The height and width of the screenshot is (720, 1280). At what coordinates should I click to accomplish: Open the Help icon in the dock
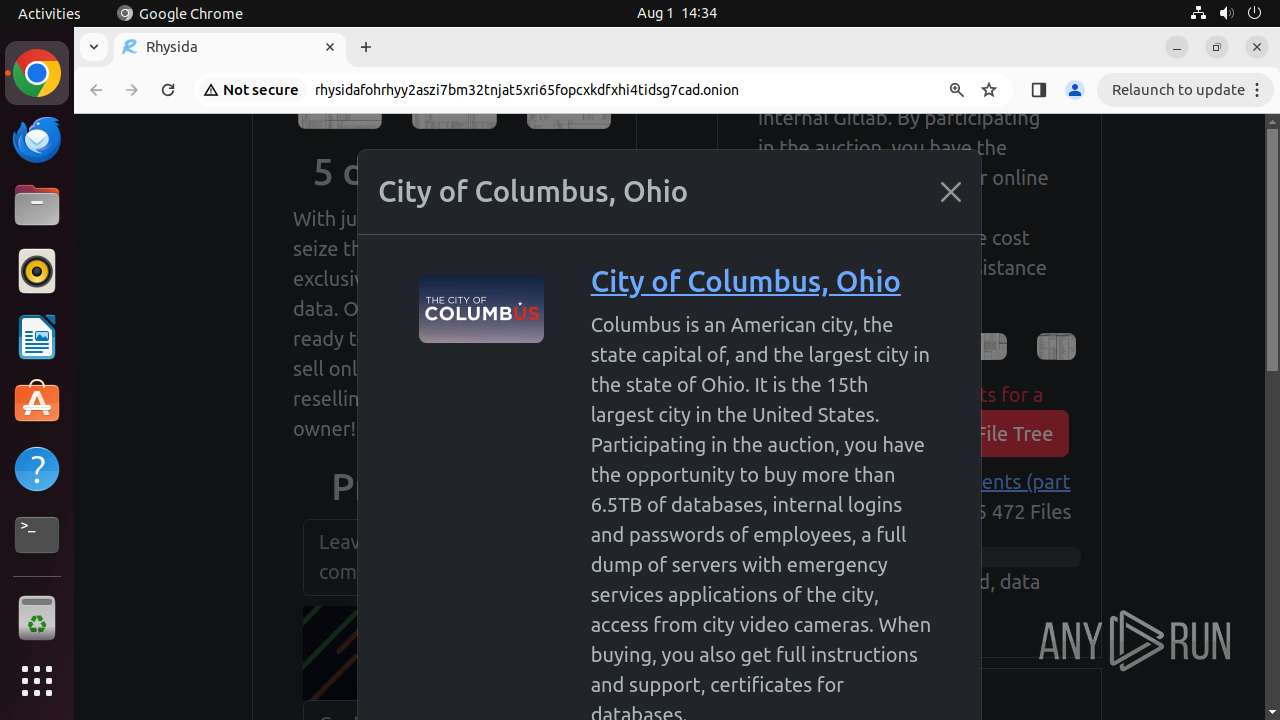[x=37, y=469]
